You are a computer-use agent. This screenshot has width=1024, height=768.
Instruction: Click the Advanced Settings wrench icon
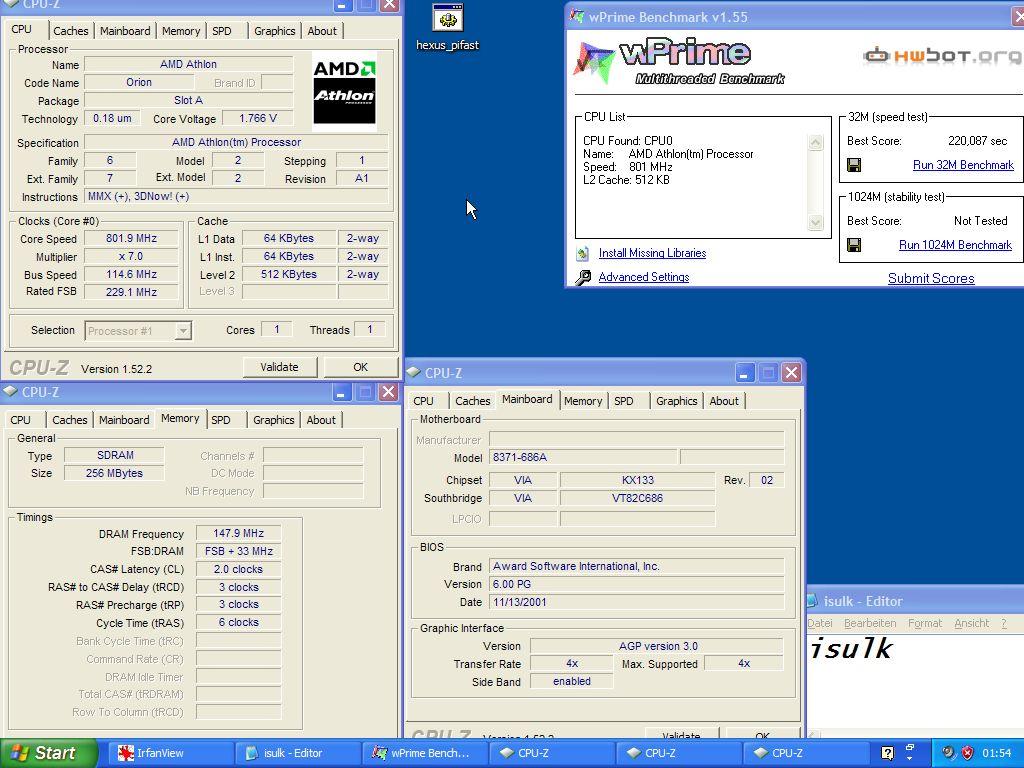coord(583,278)
